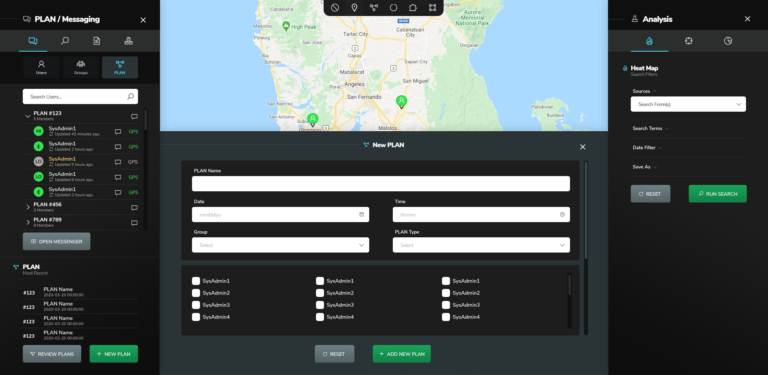
Task: Select the location pin marker tool
Action: coord(354,8)
